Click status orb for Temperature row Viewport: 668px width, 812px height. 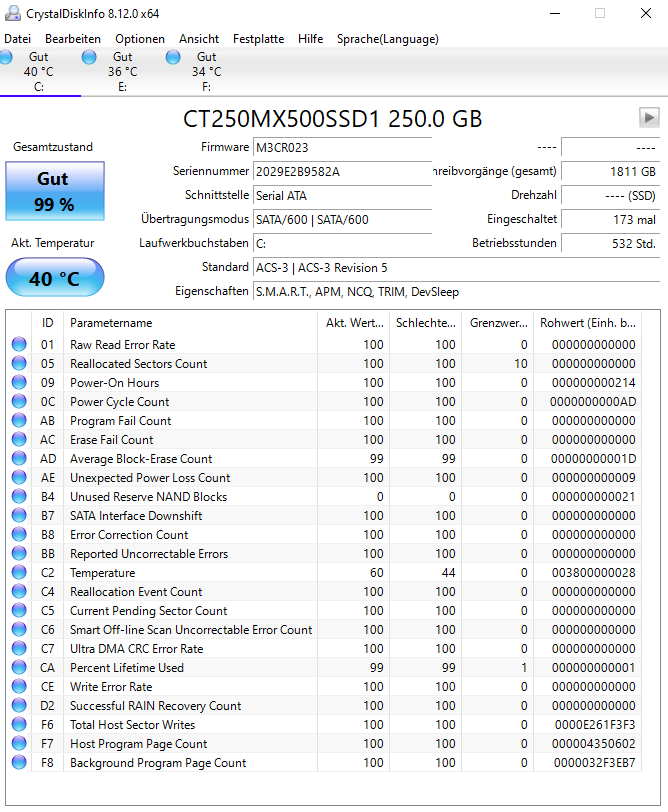(19, 572)
